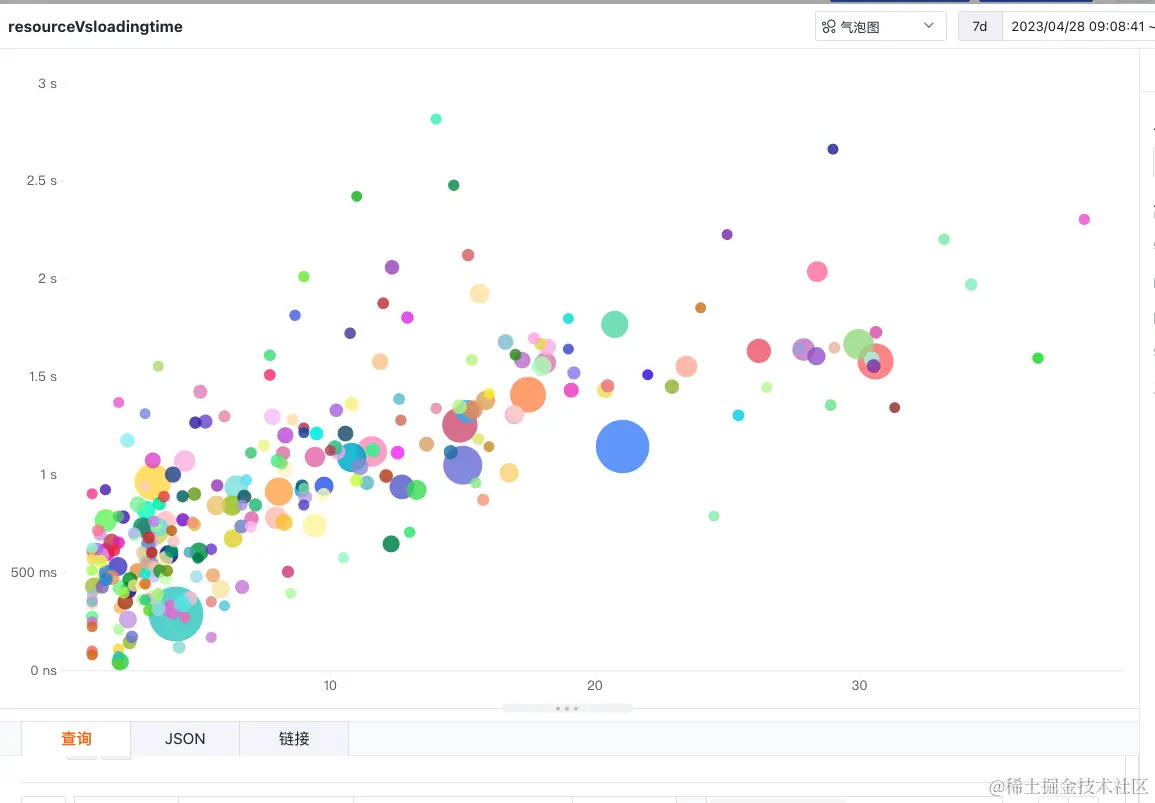Click the x-axis label 10
The width and height of the screenshot is (1155, 803).
[x=330, y=685]
